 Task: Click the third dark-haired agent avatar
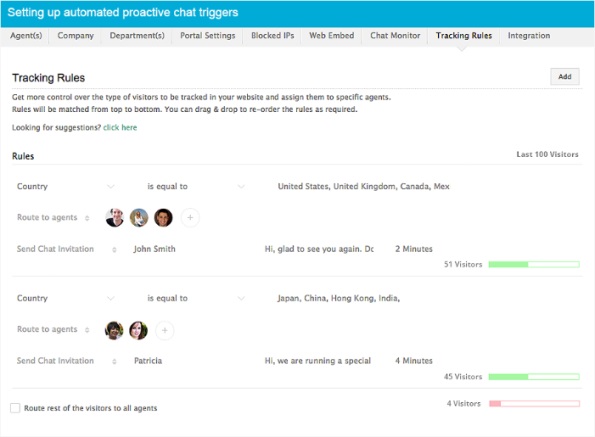click(163, 218)
